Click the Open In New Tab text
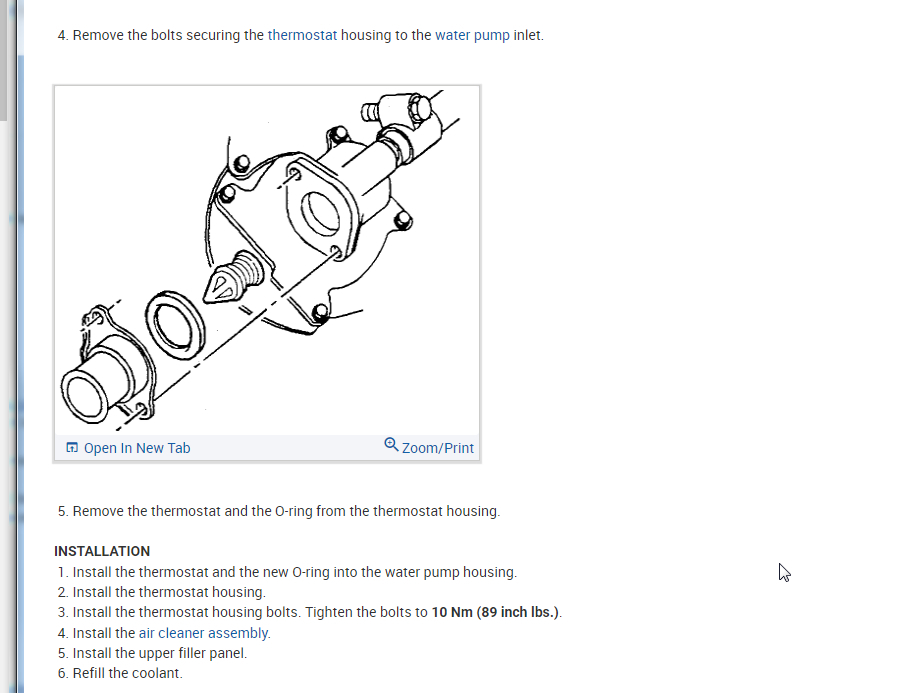The image size is (923, 693). click(137, 448)
